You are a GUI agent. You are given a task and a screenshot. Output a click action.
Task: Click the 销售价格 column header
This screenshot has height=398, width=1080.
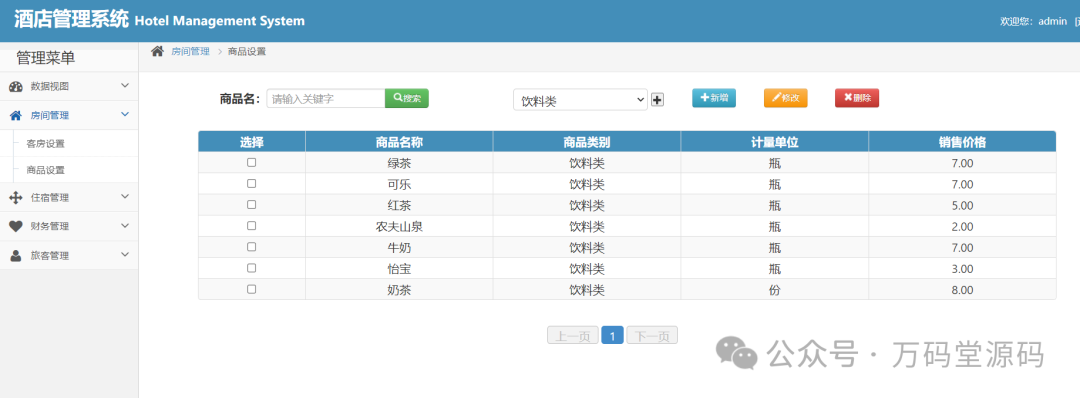(962, 142)
